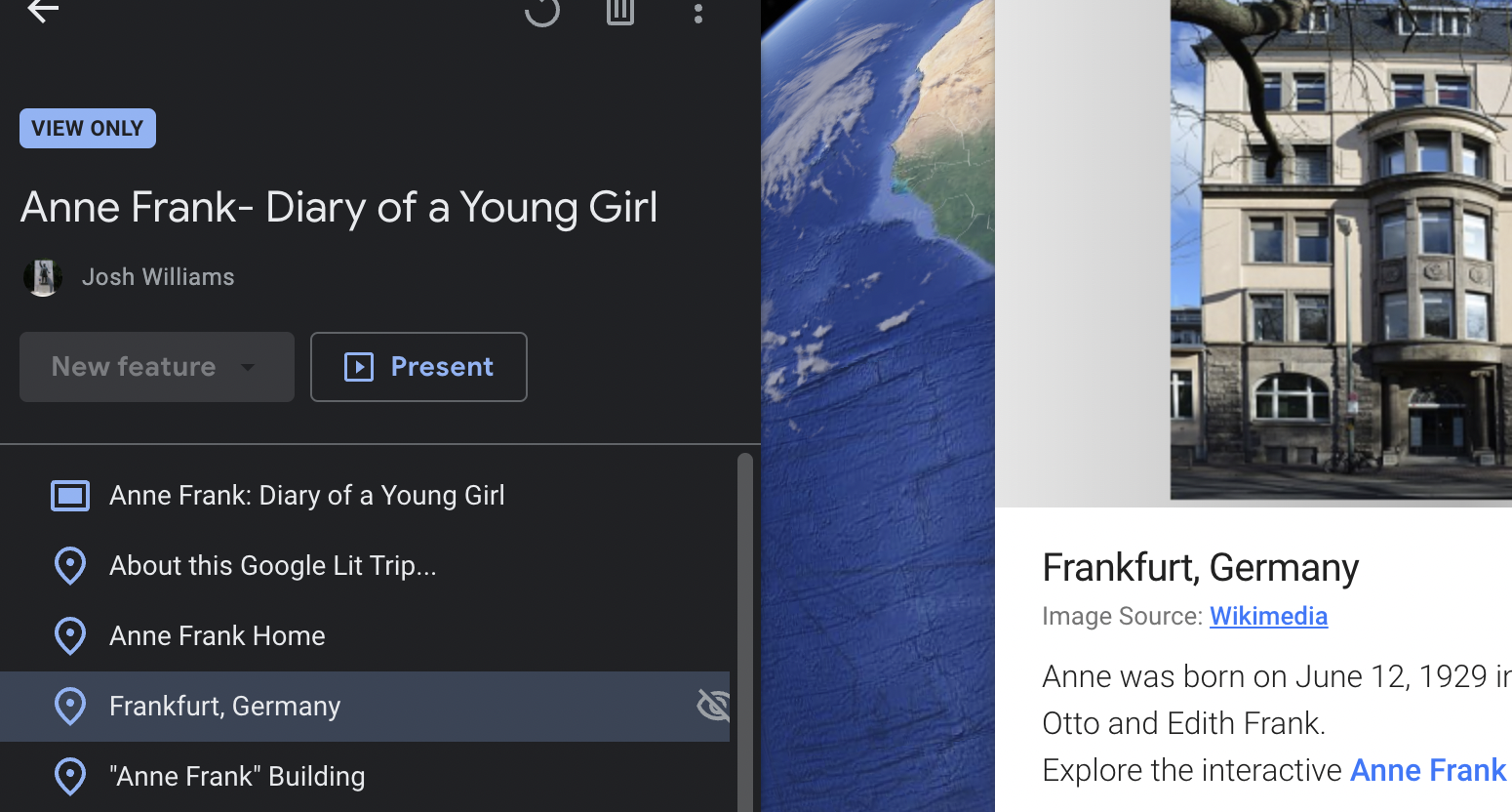The image size is (1512, 812).
Task: Click Josh Williams profile avatar
Action: tap(43, 277)
